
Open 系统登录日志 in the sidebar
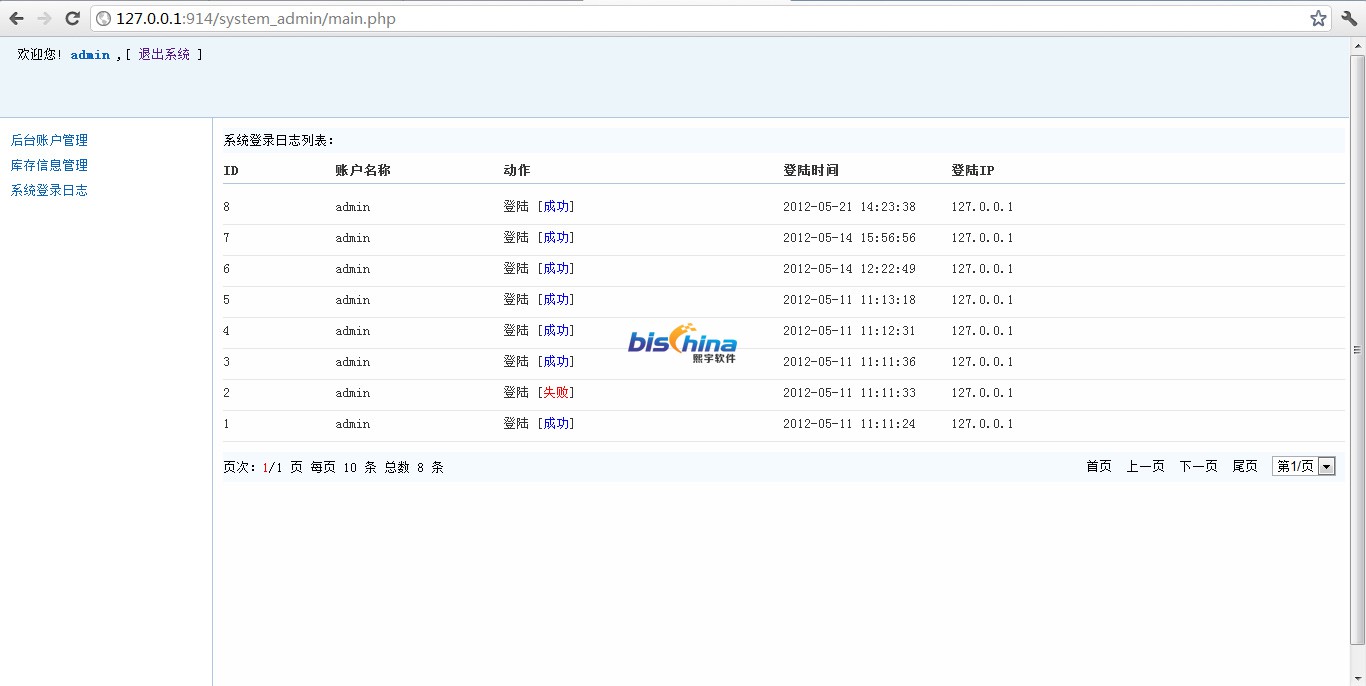(x=49, y=191)
